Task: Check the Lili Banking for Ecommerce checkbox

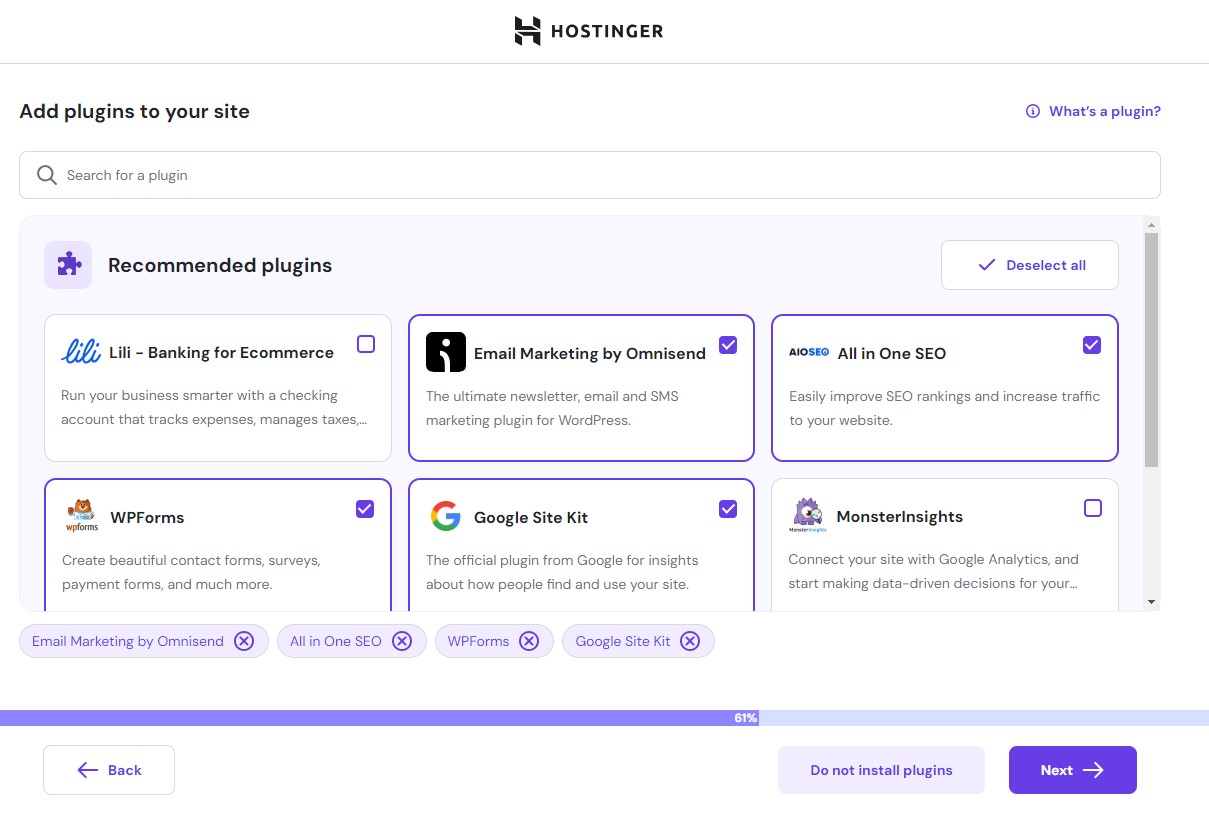Action: point(366,344)
